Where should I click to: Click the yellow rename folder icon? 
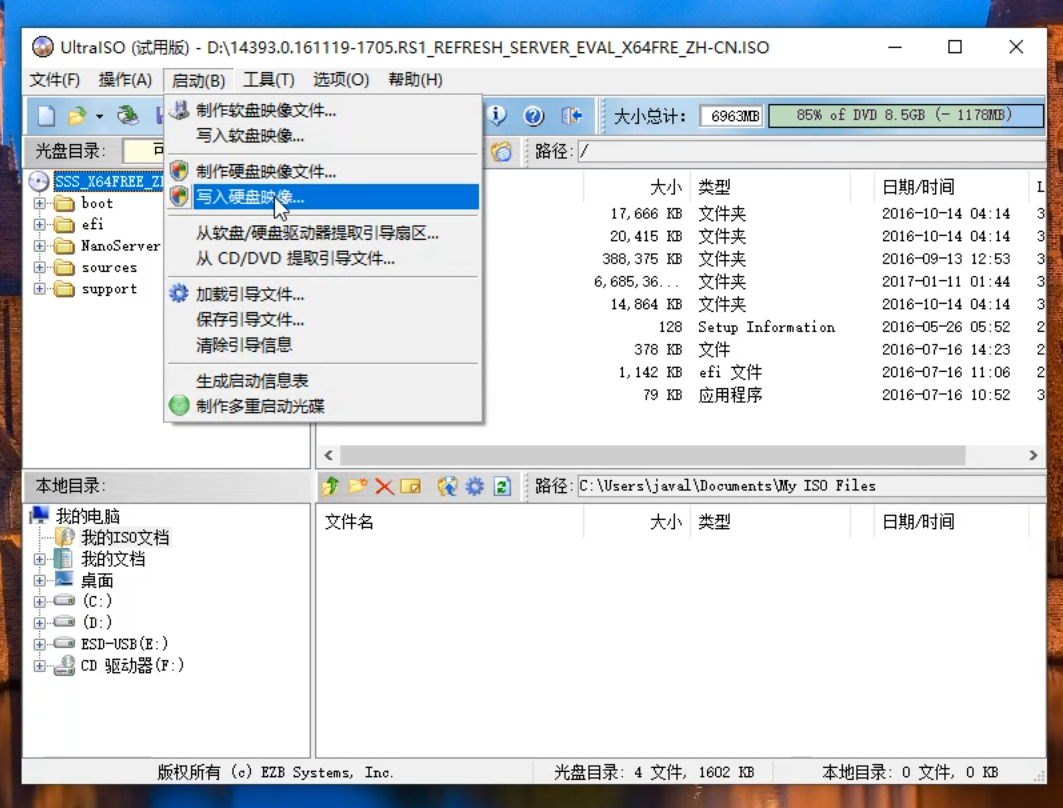pyautogui.click(x=411, y=486)
